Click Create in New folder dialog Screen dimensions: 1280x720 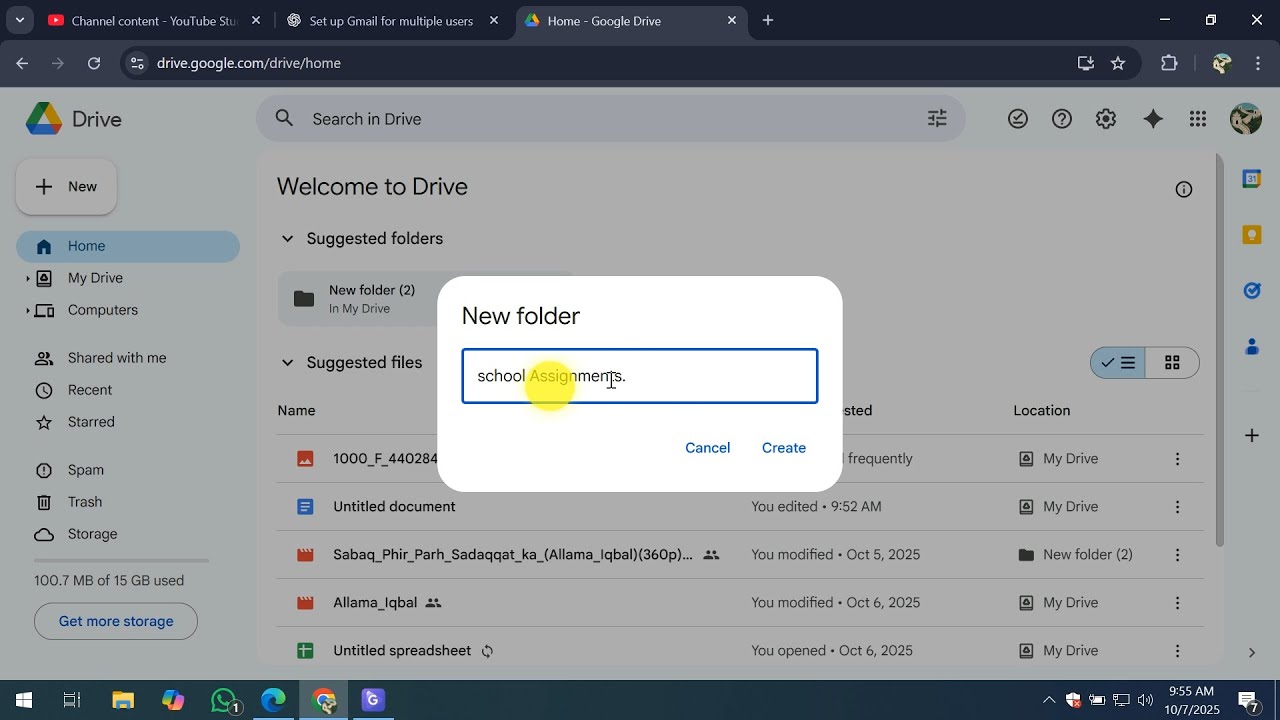click(x=784, y=448)
